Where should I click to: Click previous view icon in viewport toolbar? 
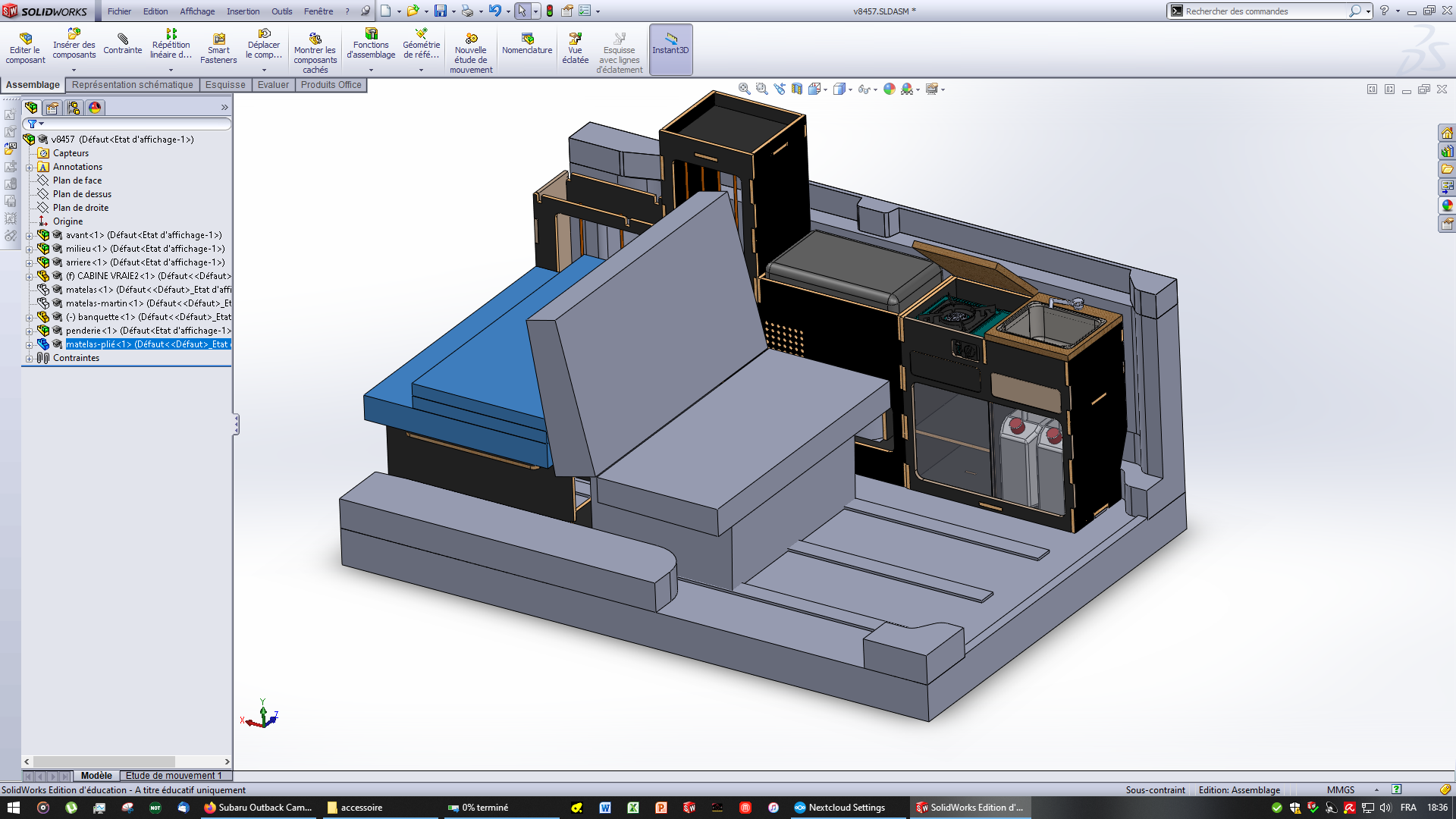[x=780, y=89]
